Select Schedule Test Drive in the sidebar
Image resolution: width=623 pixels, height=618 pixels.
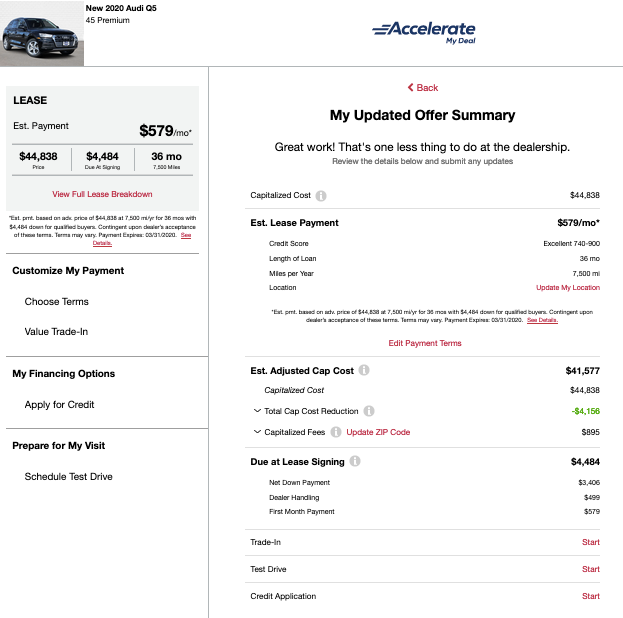coord(69,477)
